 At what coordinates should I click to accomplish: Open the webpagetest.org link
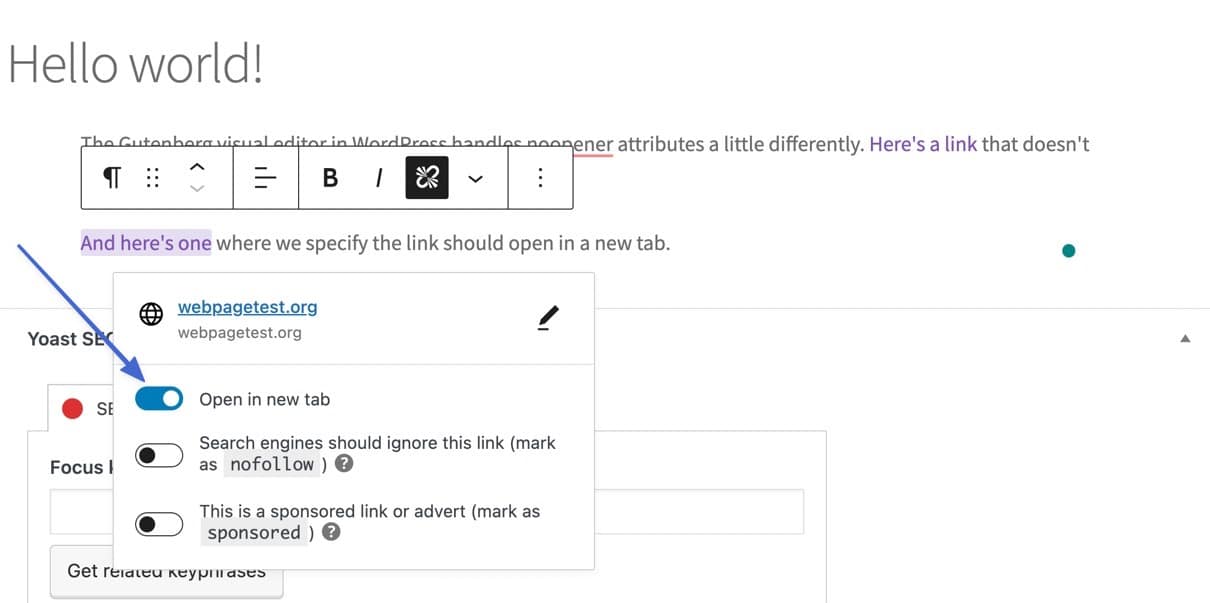247,307
